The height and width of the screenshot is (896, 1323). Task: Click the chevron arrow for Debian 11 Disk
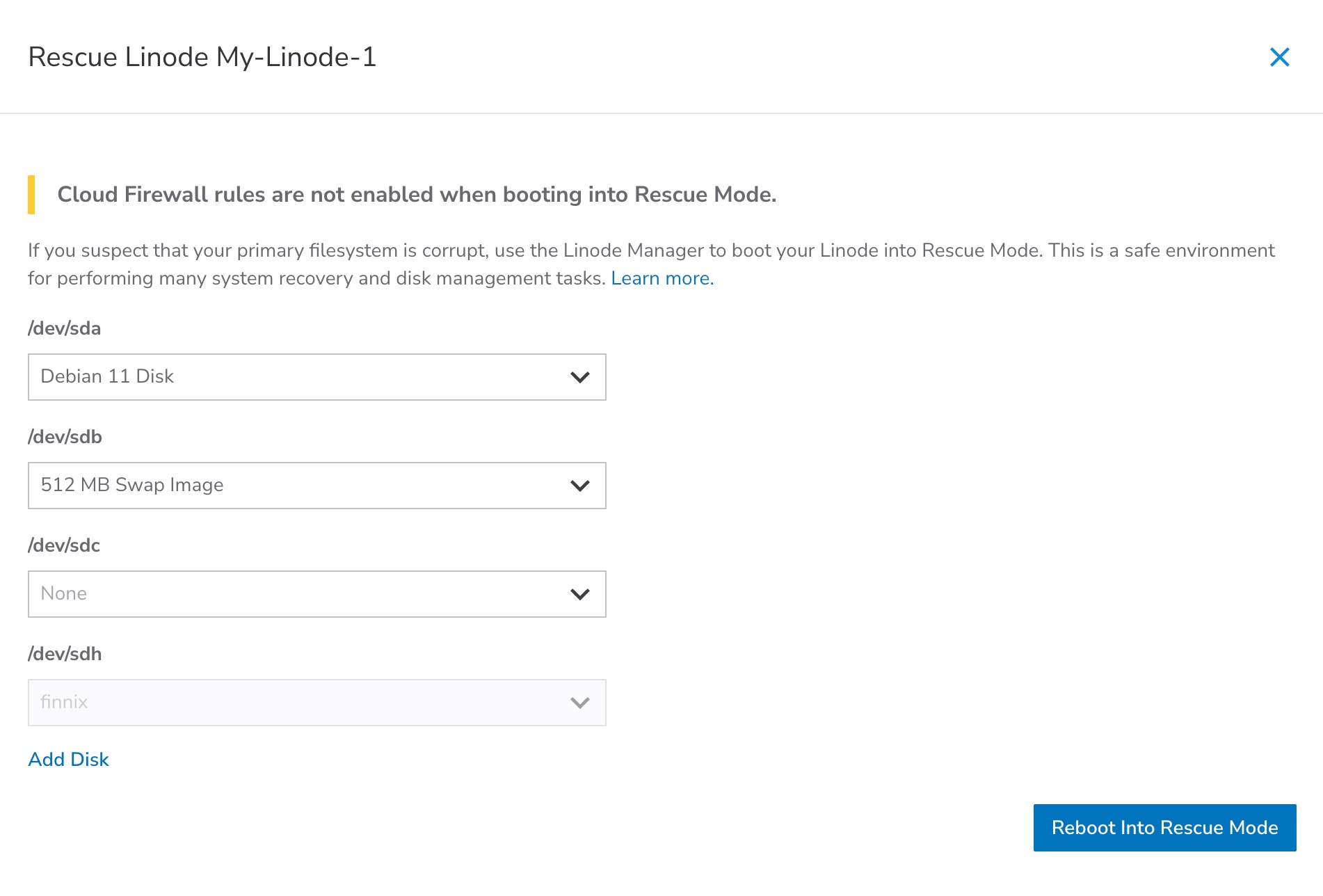579,377
